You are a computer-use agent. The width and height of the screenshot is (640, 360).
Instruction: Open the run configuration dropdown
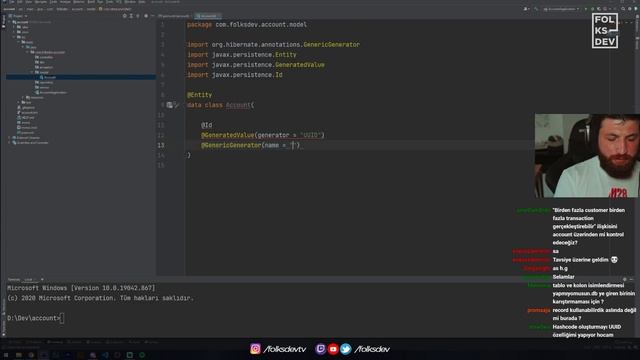(x=562, y=9)
